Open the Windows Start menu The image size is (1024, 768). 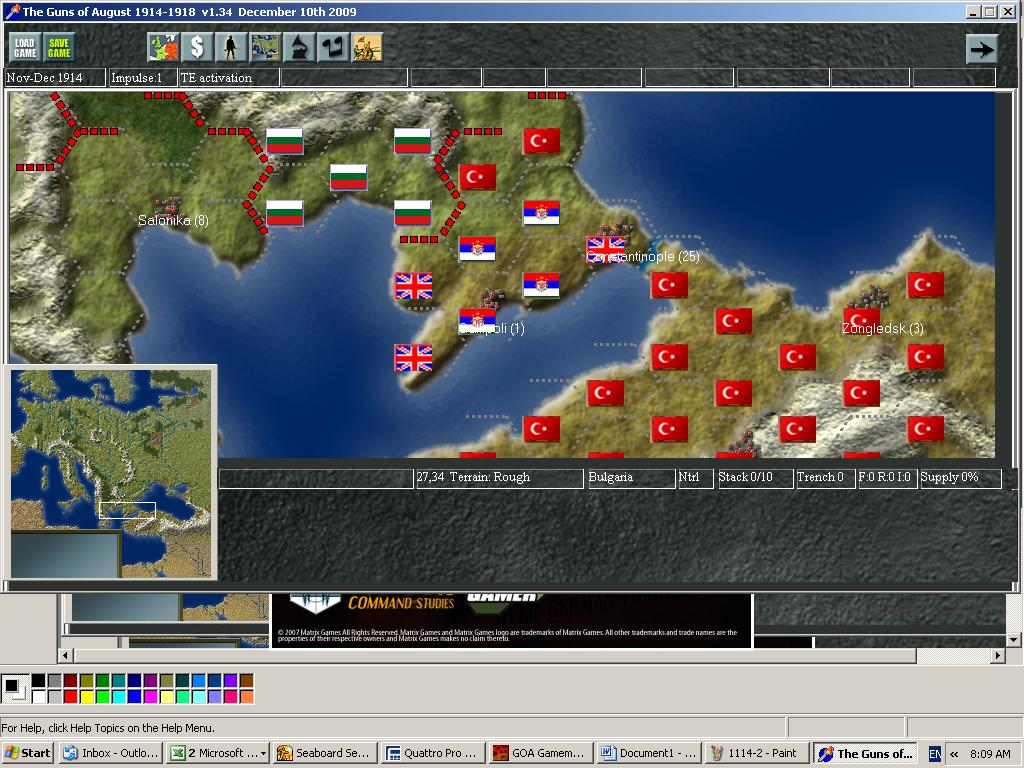coord(27,753)
